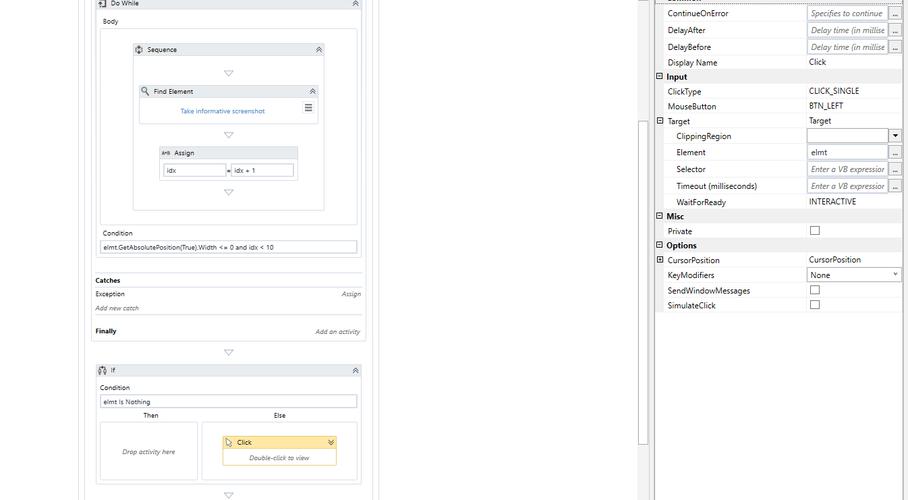Edit the Selector VB expression field
Image resolution: width=908 pixels, height=500 pixels.
tap(847, 169)
